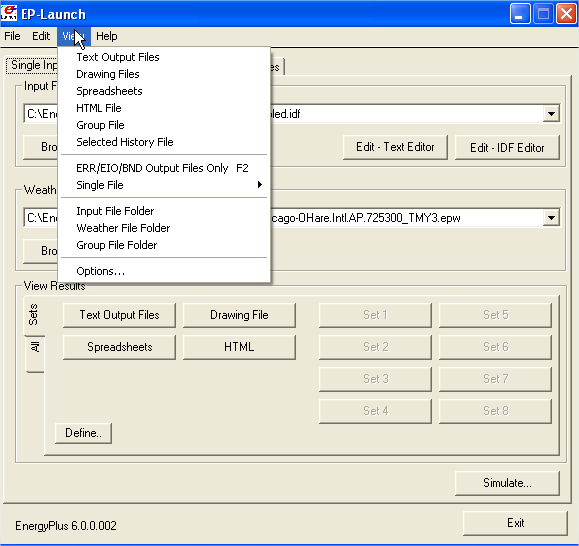Open Weather File Folder from menu

[x=164, y=228]
